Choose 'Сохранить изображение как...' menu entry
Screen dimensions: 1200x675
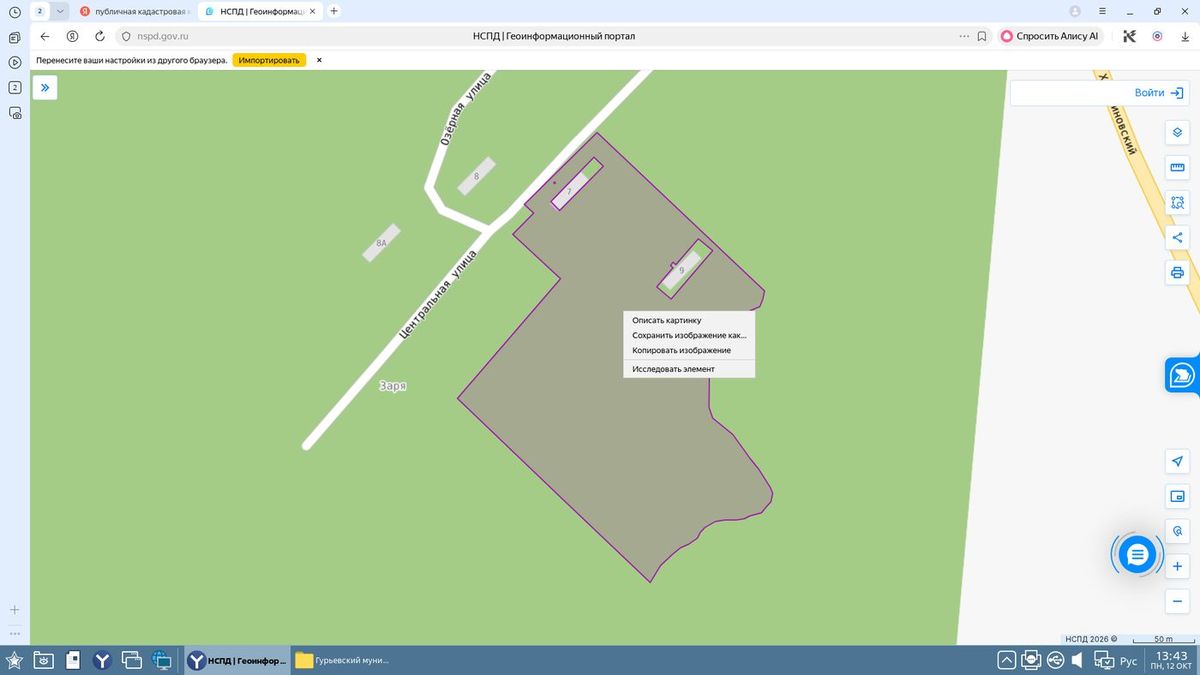pos(689,335)
